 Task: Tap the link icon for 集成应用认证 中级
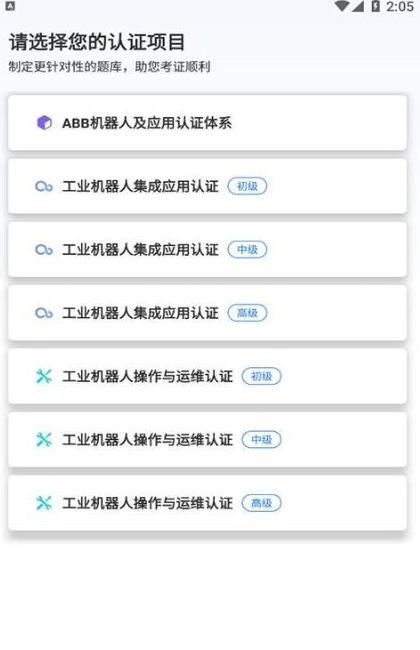[44, 250]
